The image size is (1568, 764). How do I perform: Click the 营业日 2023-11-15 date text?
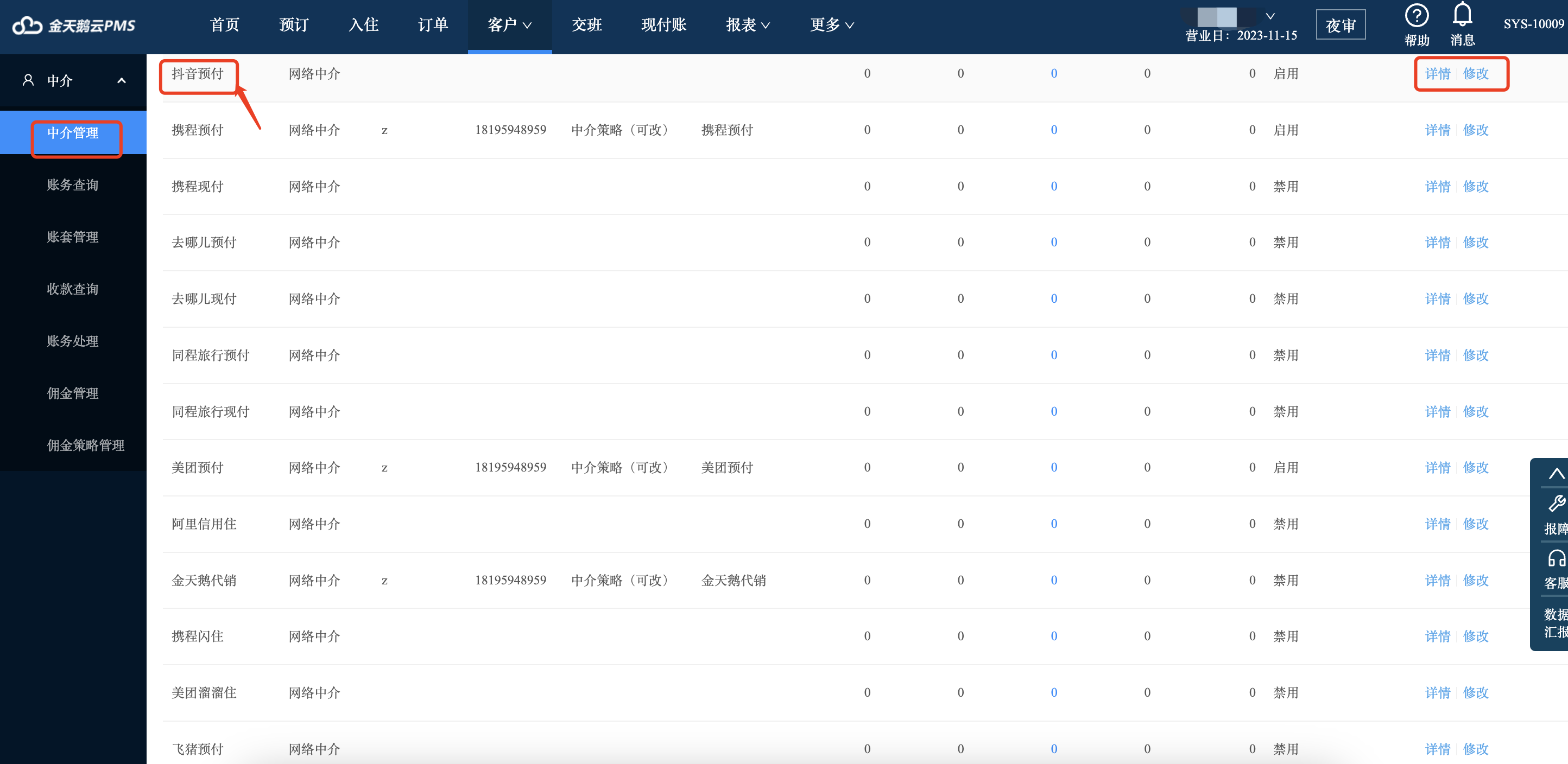1241,36
